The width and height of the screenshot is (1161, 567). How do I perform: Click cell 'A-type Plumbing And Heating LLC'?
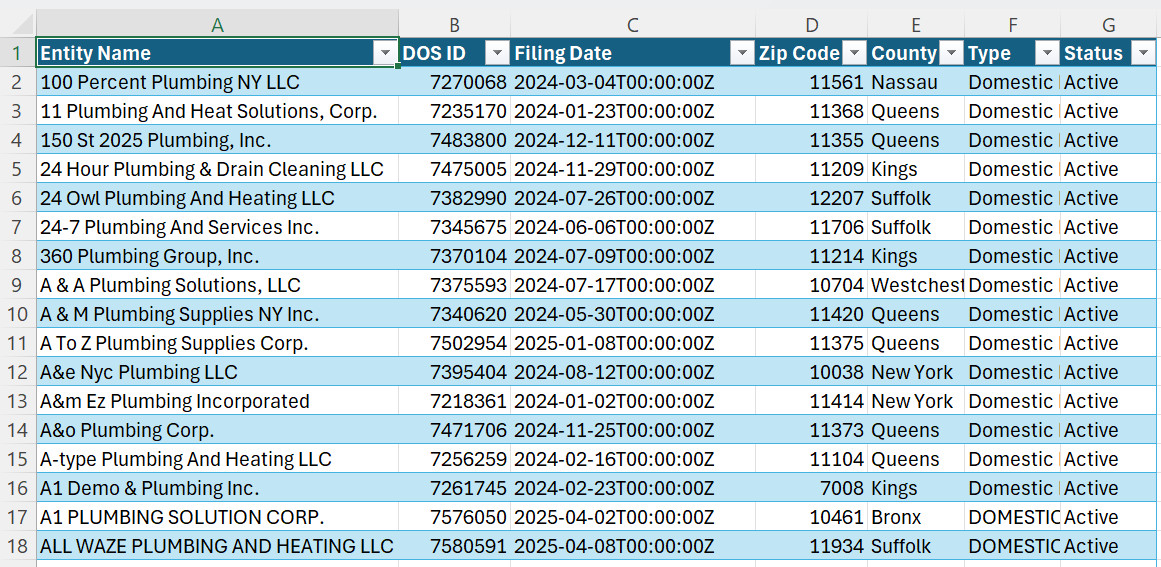[217, 459]
